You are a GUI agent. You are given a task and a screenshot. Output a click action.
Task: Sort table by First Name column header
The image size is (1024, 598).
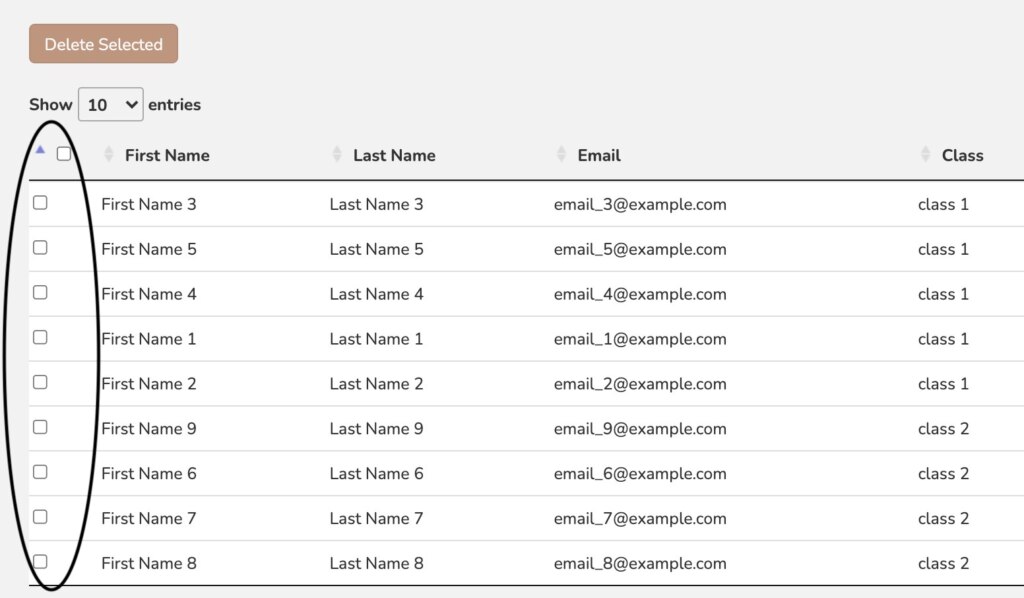click(x=167, y=155)
